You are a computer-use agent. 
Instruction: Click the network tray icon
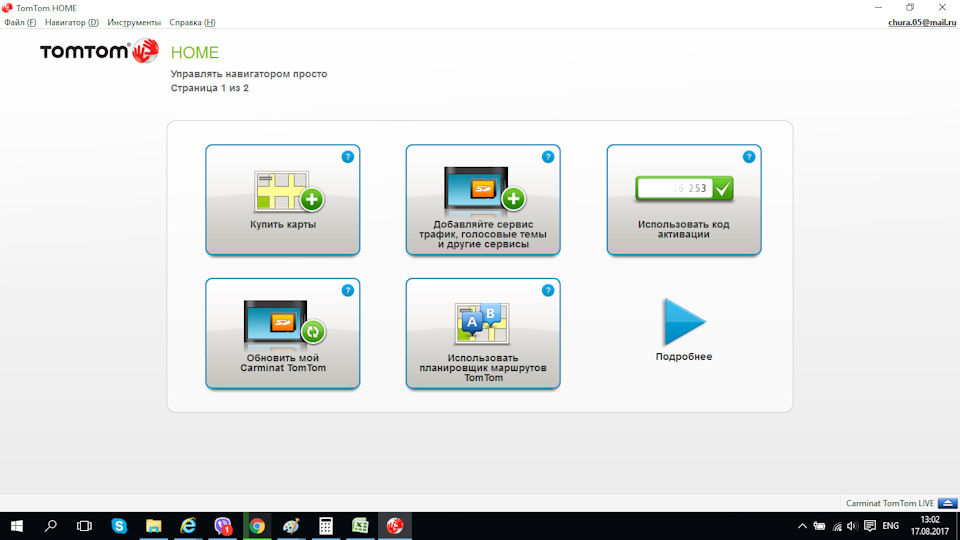point(836,526)
